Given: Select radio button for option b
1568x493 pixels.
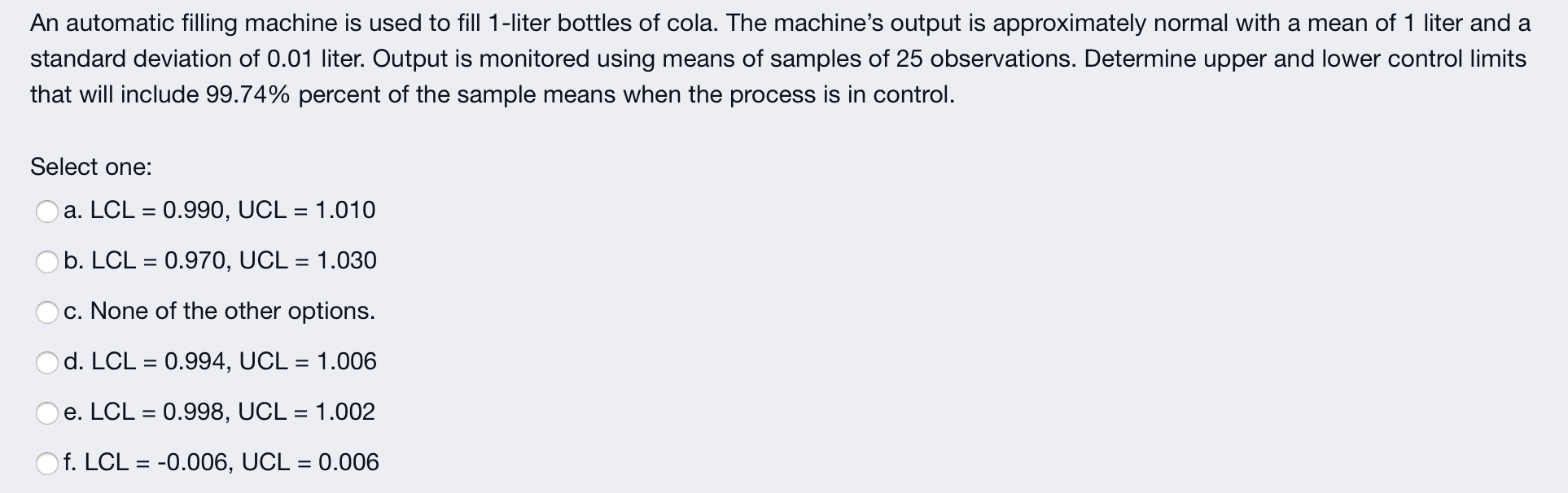Looking at the screenshot, I should pos(48,262).
